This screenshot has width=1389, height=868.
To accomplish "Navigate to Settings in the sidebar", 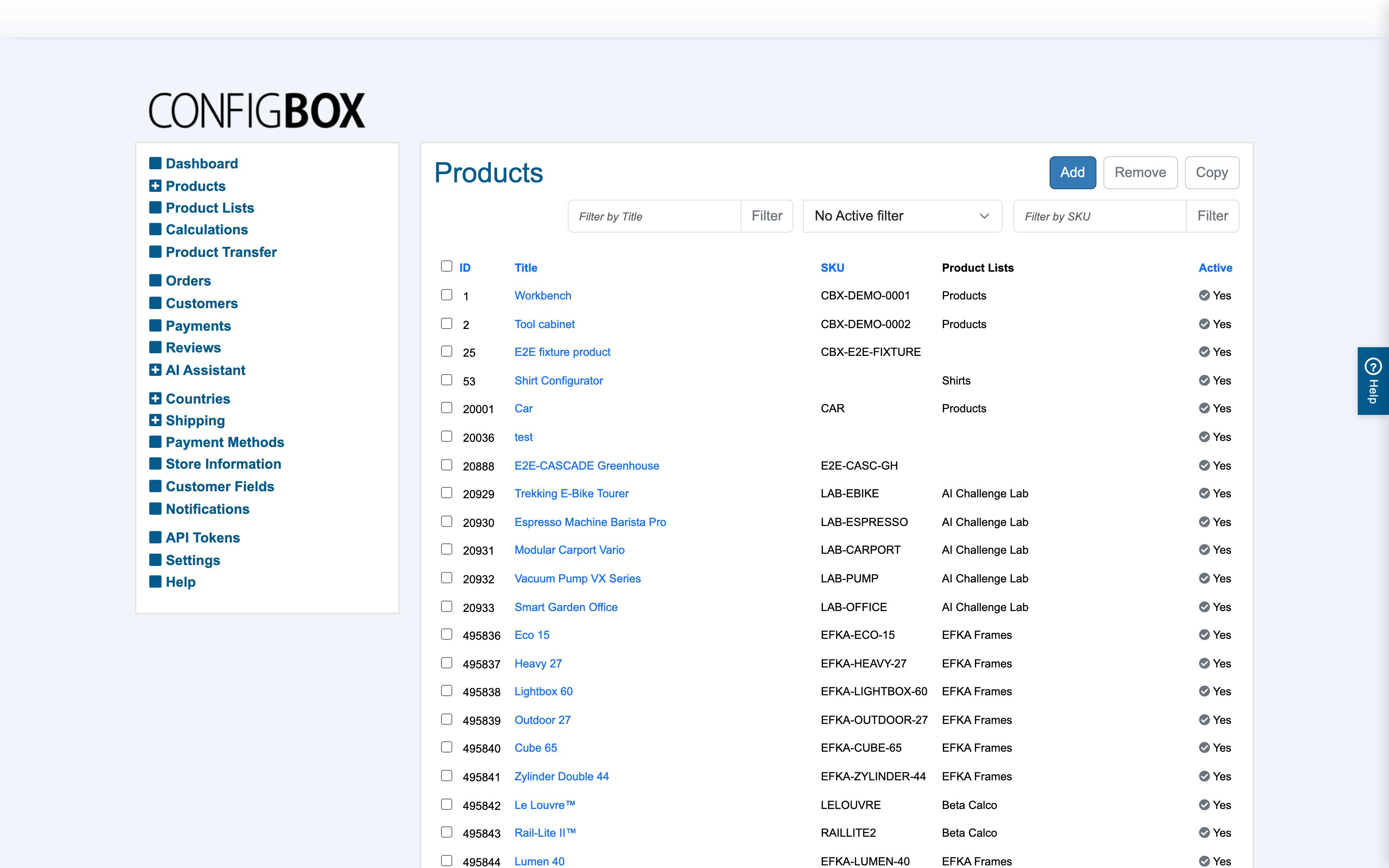I will pos(193,560).
